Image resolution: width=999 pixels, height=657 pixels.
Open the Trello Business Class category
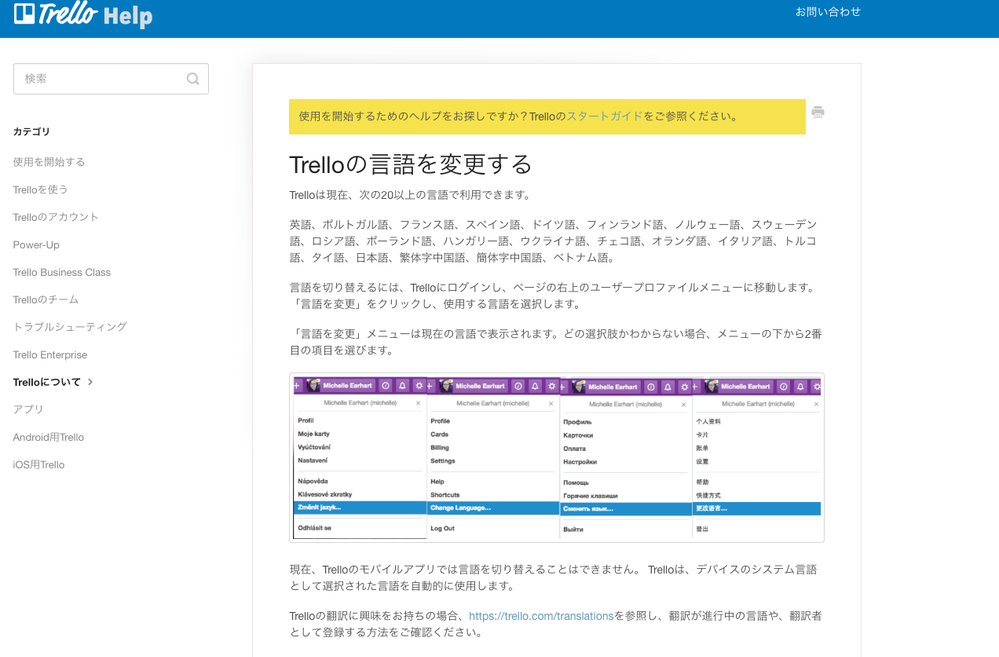point(62,272)
